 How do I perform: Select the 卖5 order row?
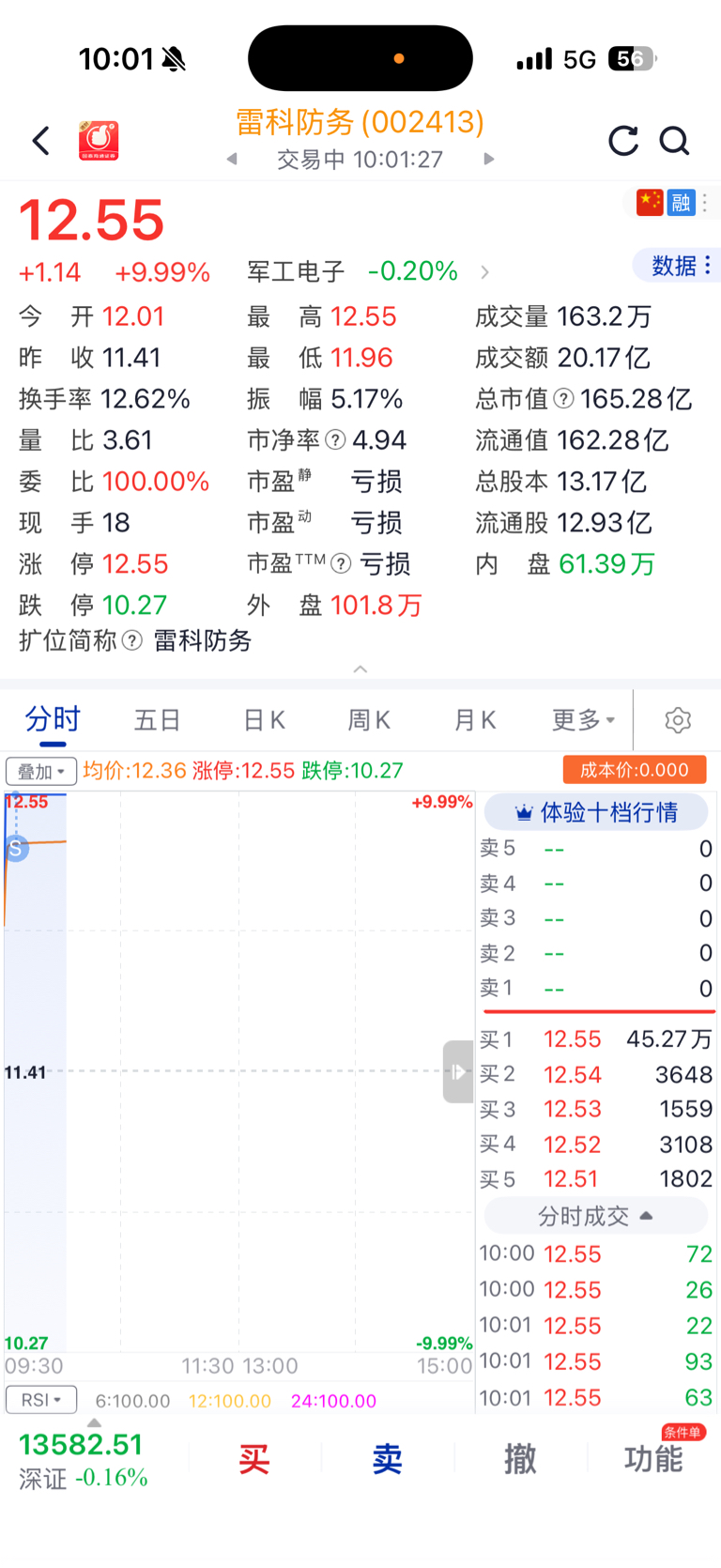596,849
